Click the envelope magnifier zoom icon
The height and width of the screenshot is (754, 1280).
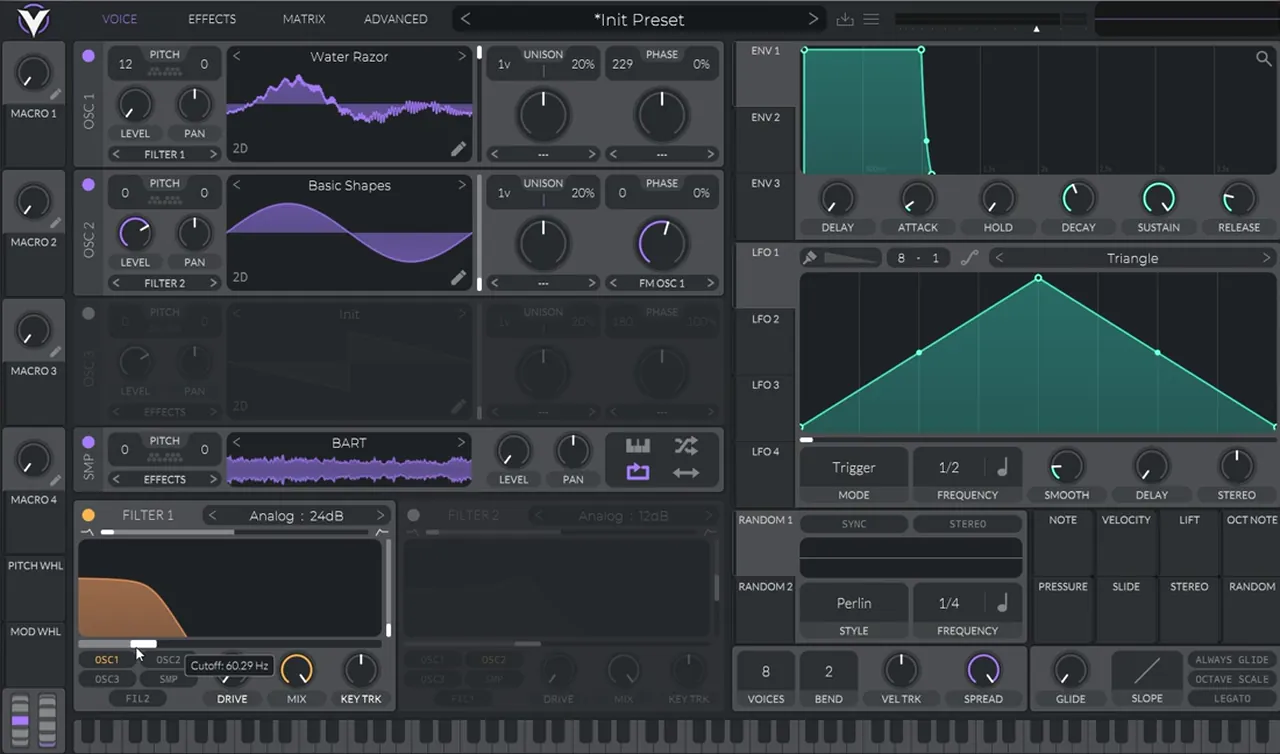pyautogui.click(x=1264, y=59)
